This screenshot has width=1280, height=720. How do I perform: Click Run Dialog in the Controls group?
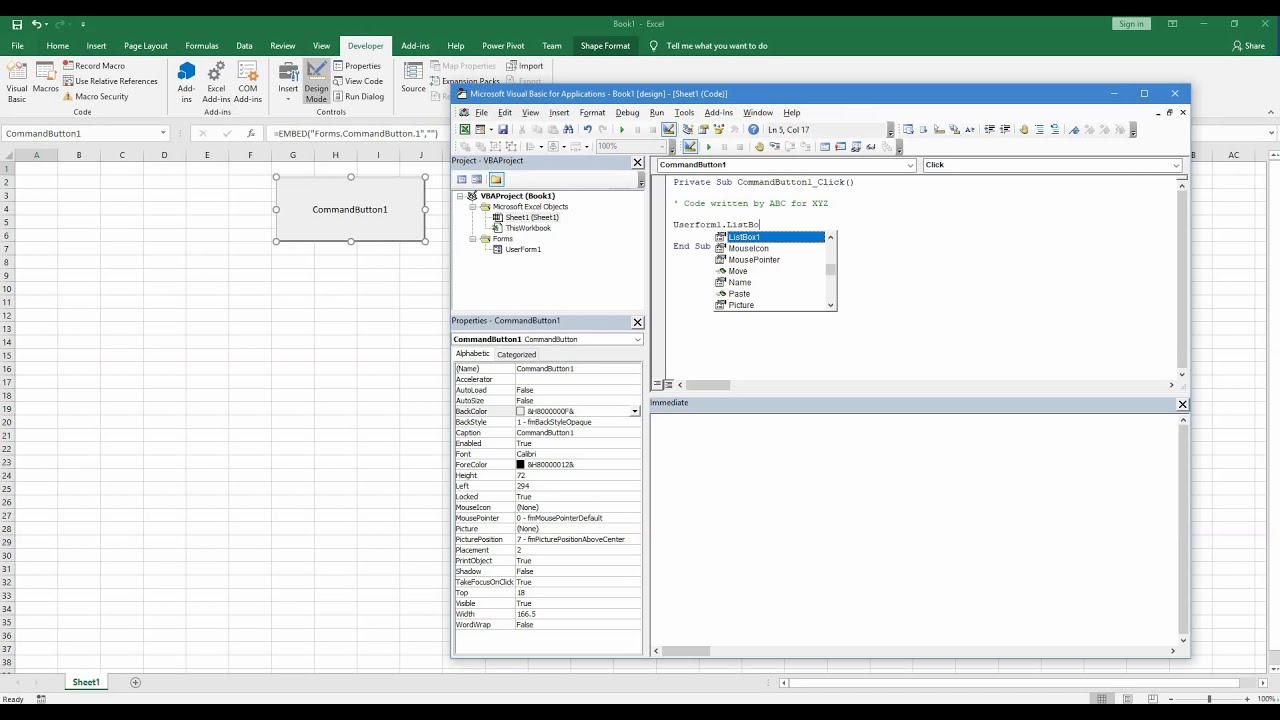coord(359,97)
